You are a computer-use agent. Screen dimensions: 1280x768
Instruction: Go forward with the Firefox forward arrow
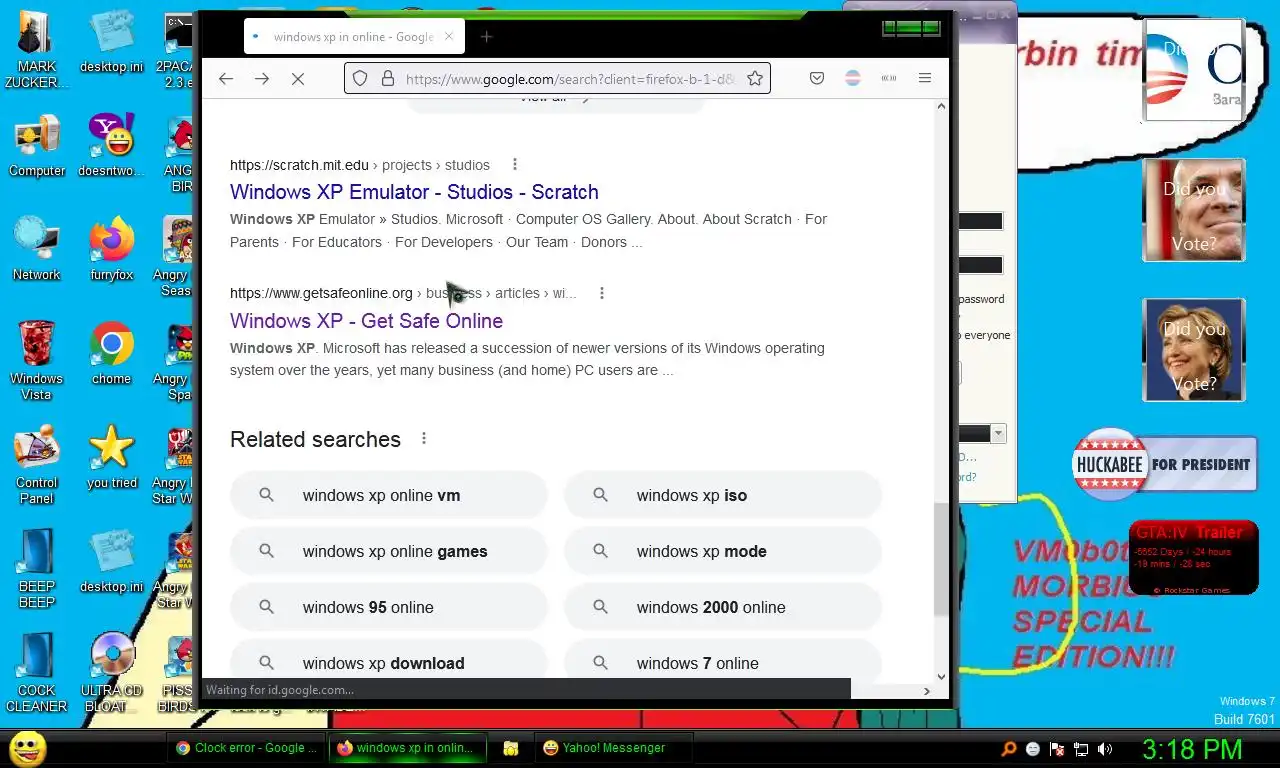262,78
